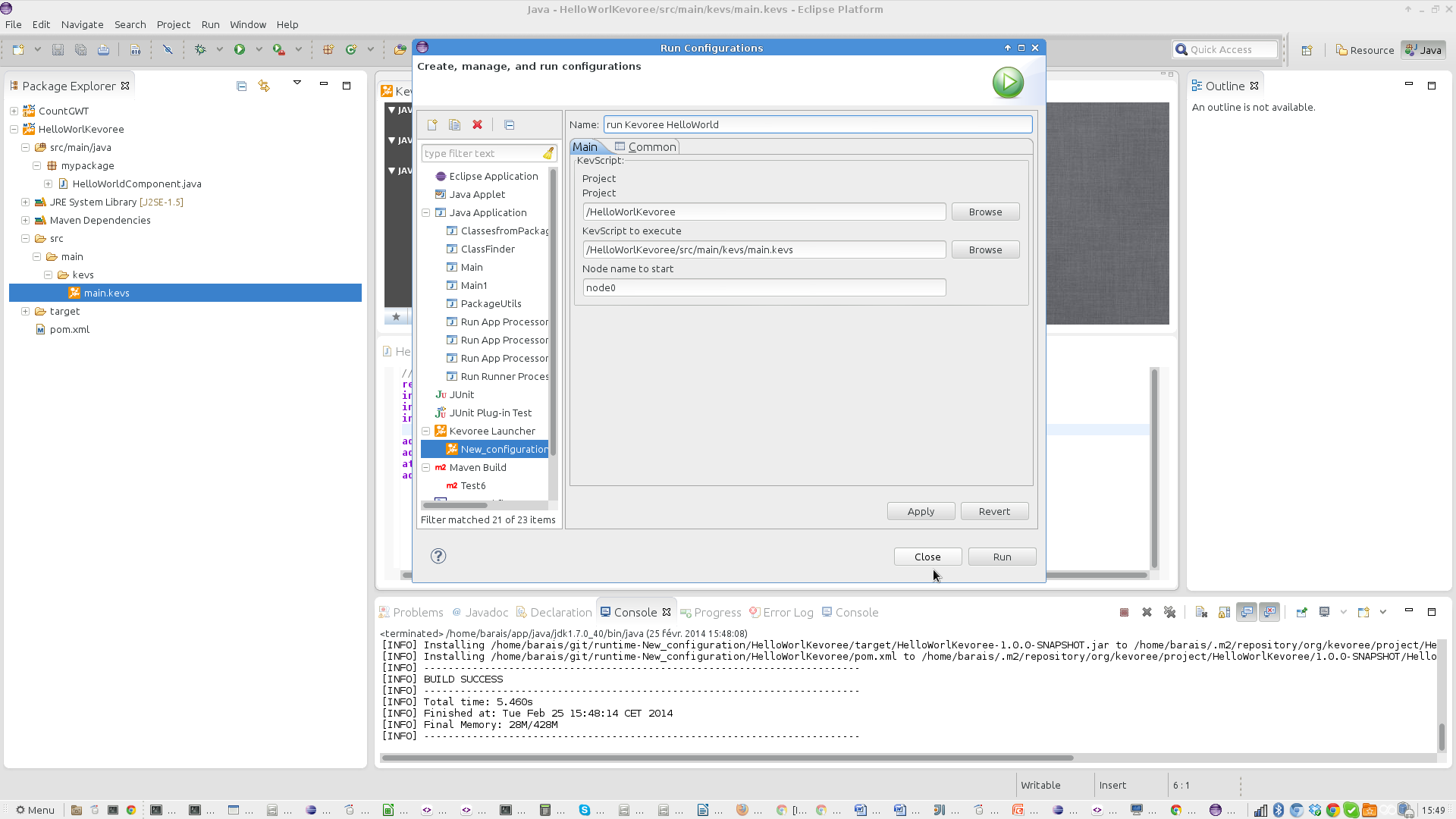Switch to the Error Log tab
Screen dimensions: 1456x819
pos(781,613)
